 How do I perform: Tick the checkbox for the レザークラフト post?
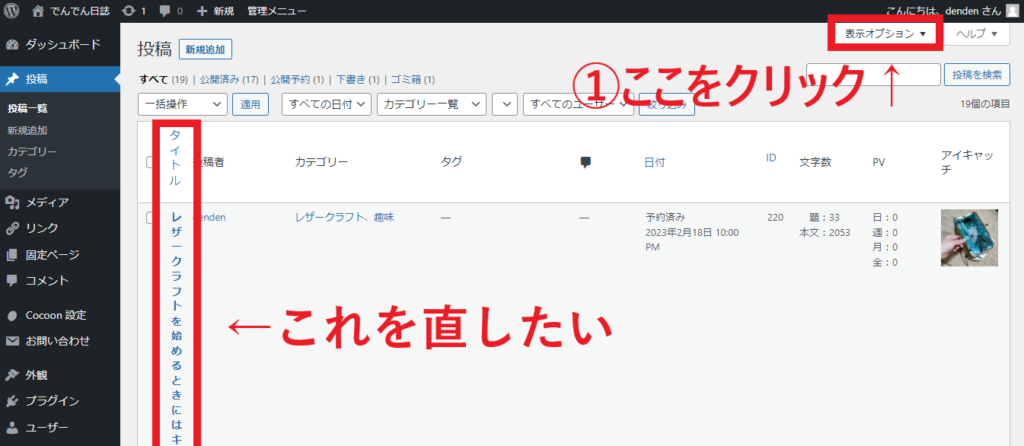pos(150,217)
